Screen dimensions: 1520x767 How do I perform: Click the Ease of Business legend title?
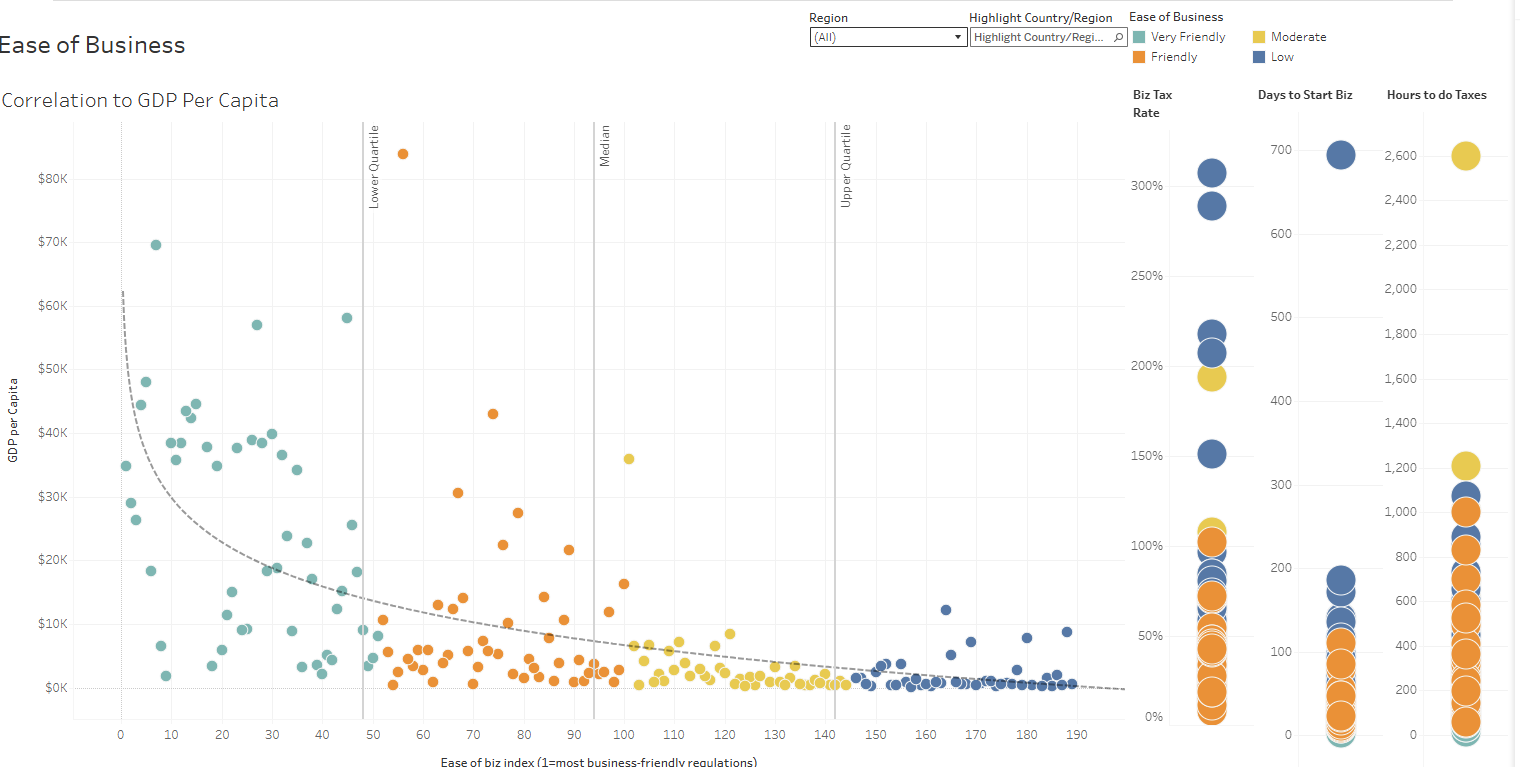(x=1176, y=16)
